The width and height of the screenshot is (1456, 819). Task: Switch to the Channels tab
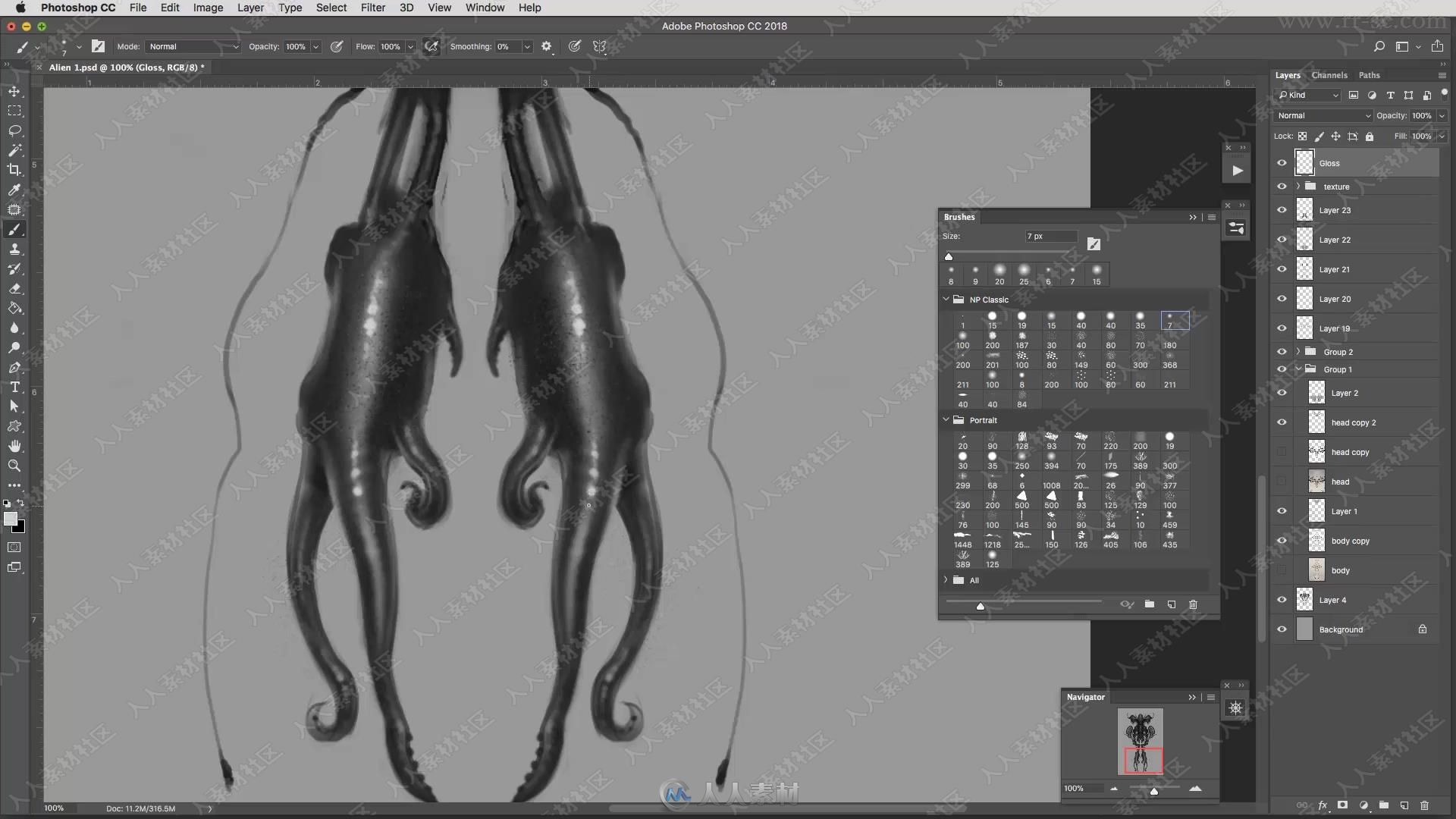click(x=1329, y=75)
